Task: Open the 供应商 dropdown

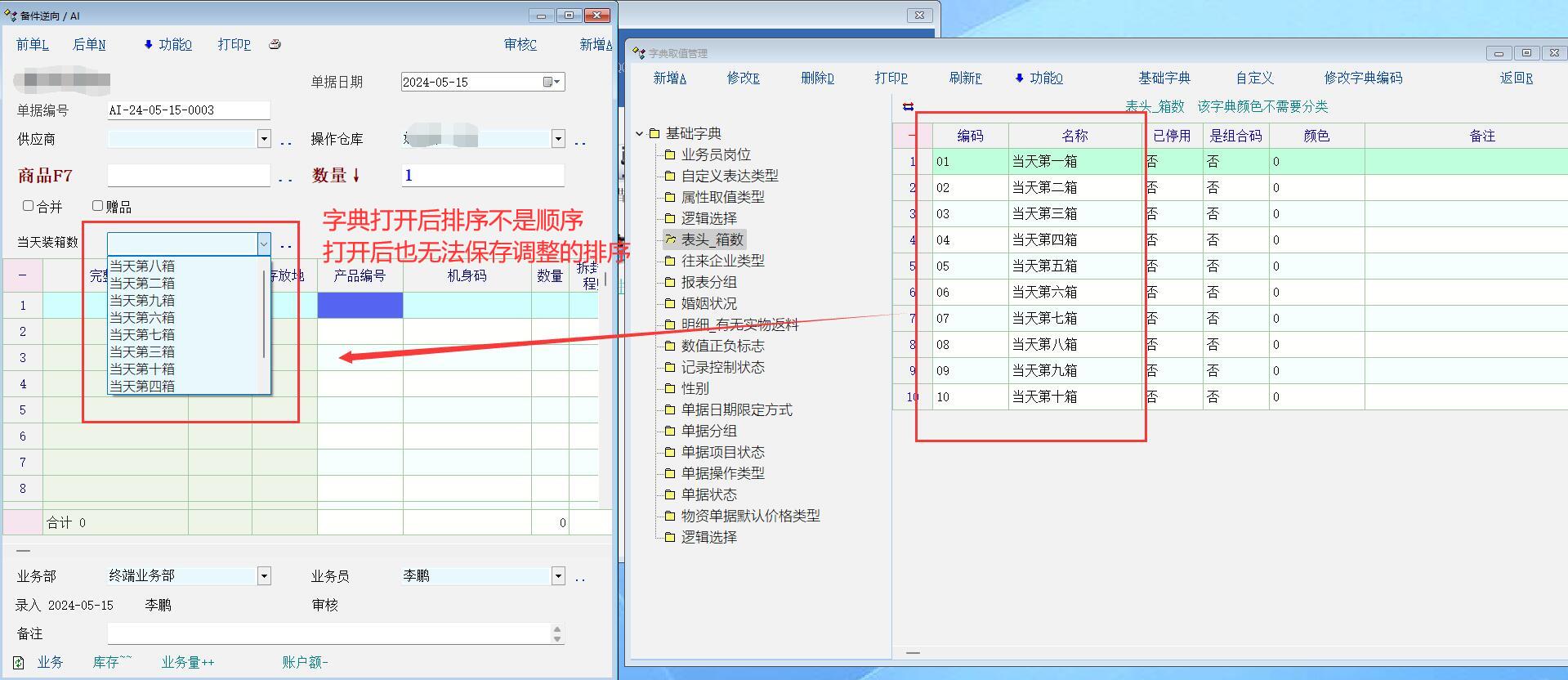Action: (264, 139)
